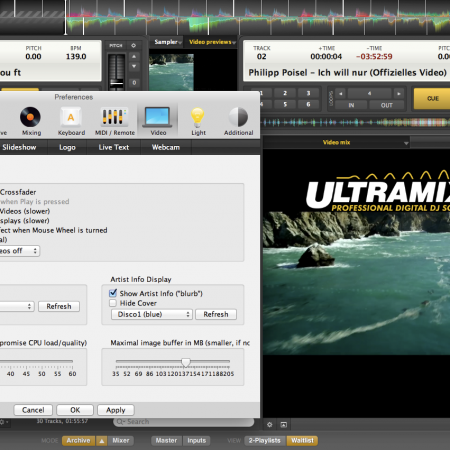
Task: Click cue point button 2
Action: 285,93
